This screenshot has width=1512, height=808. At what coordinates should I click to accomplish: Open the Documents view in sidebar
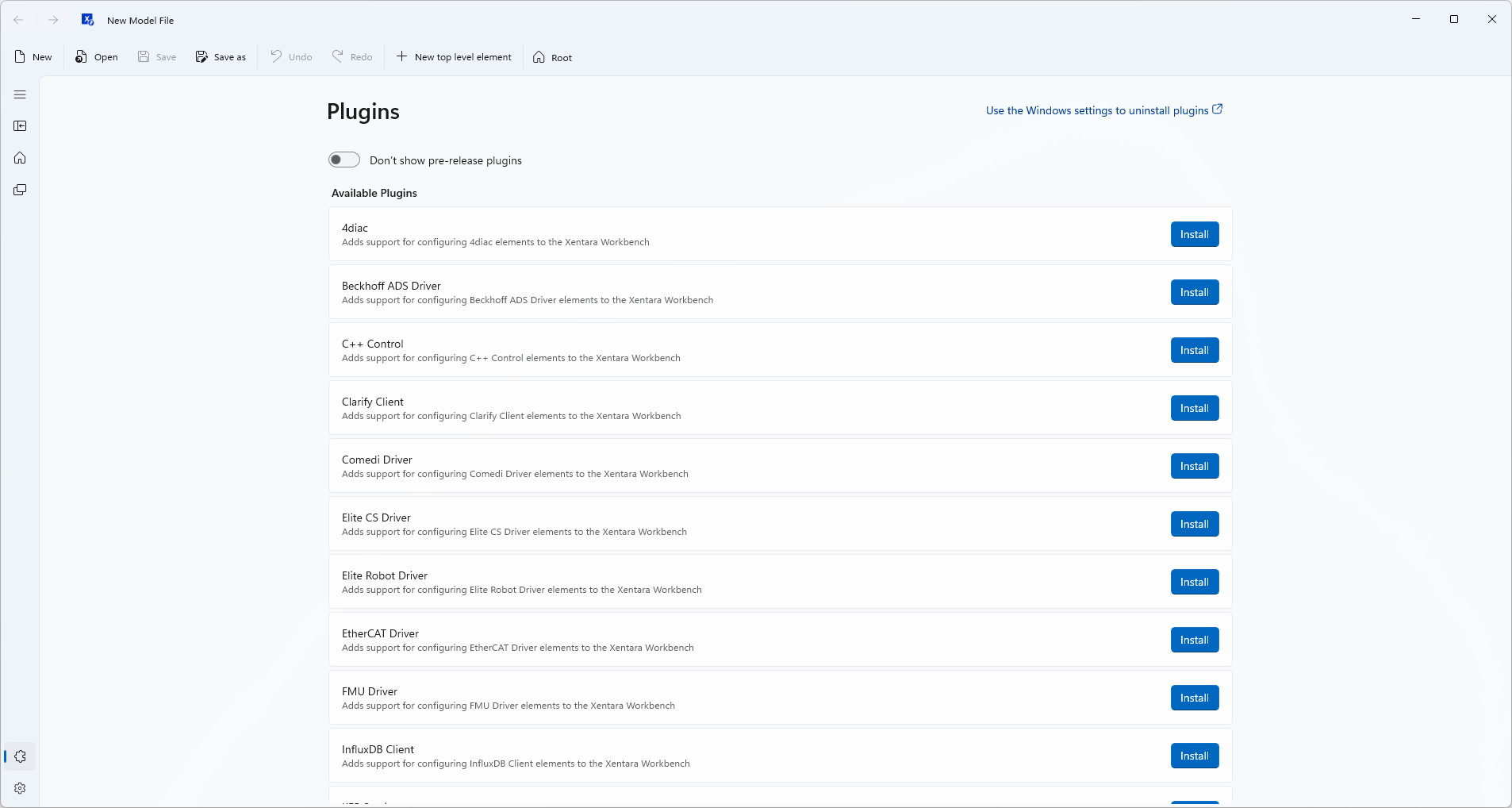[20, 190]
